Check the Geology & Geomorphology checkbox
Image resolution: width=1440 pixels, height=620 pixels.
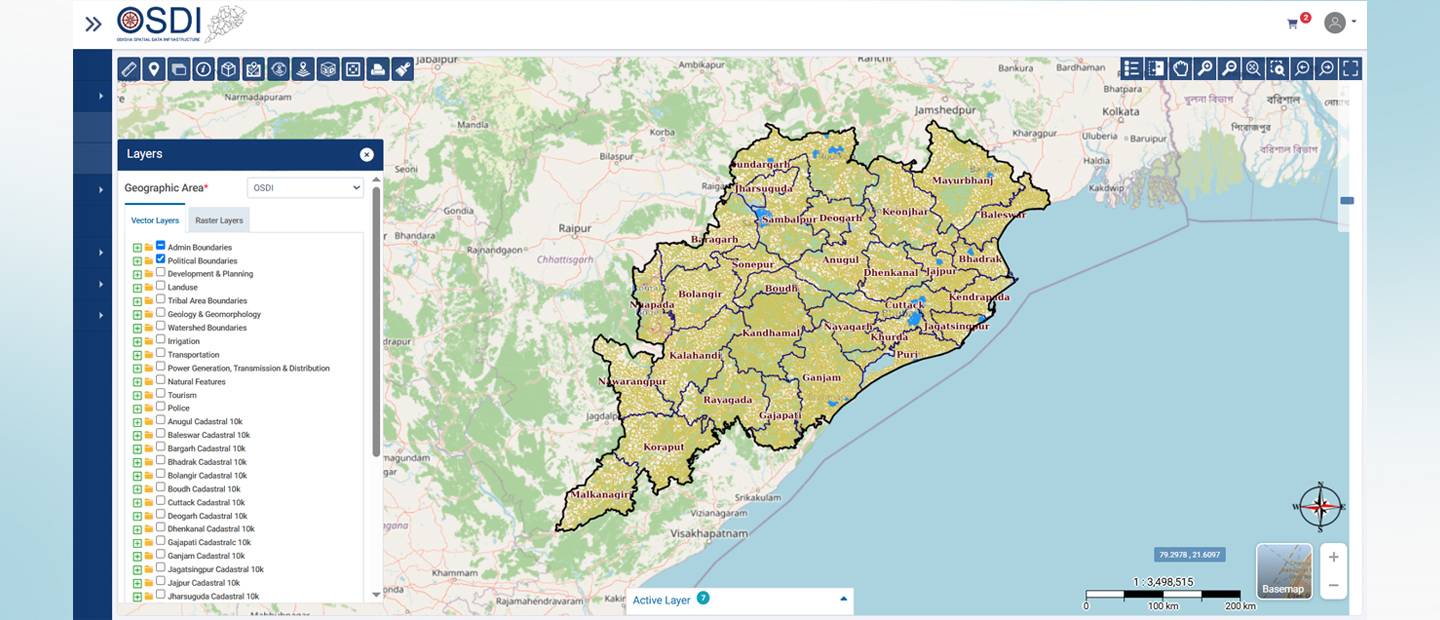[160, 313]
